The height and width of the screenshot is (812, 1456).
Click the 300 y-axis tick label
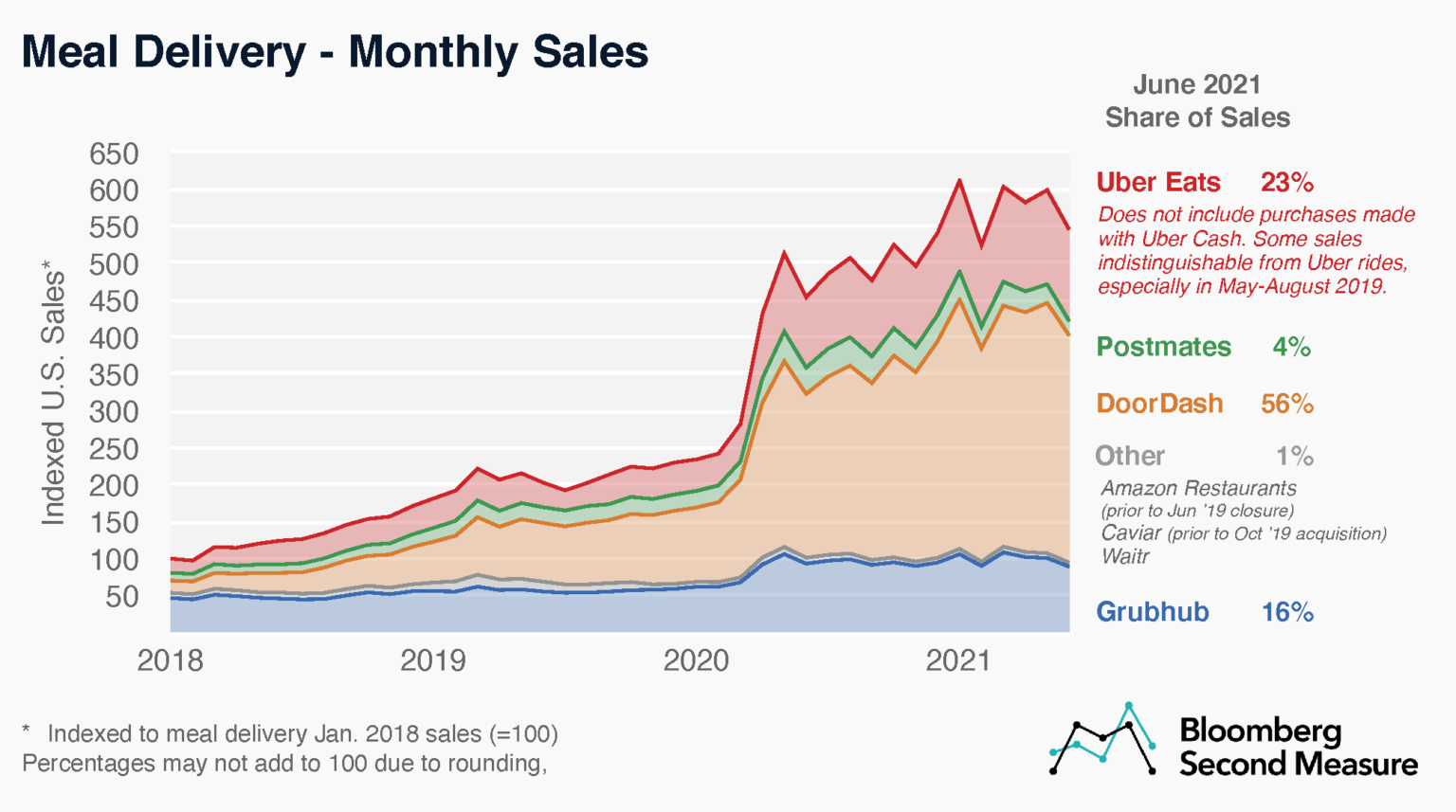[x=115, y=412]
